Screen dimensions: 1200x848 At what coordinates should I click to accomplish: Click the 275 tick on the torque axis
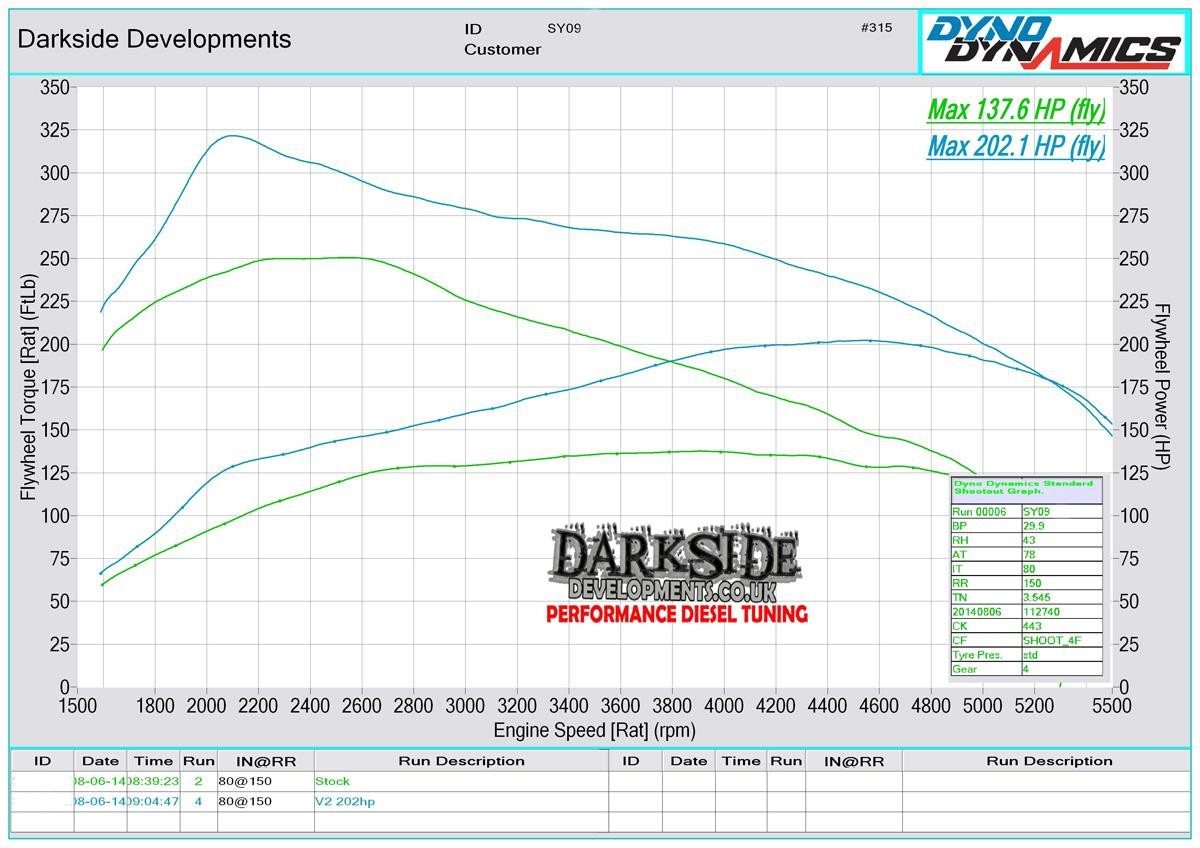pos(54,216)
